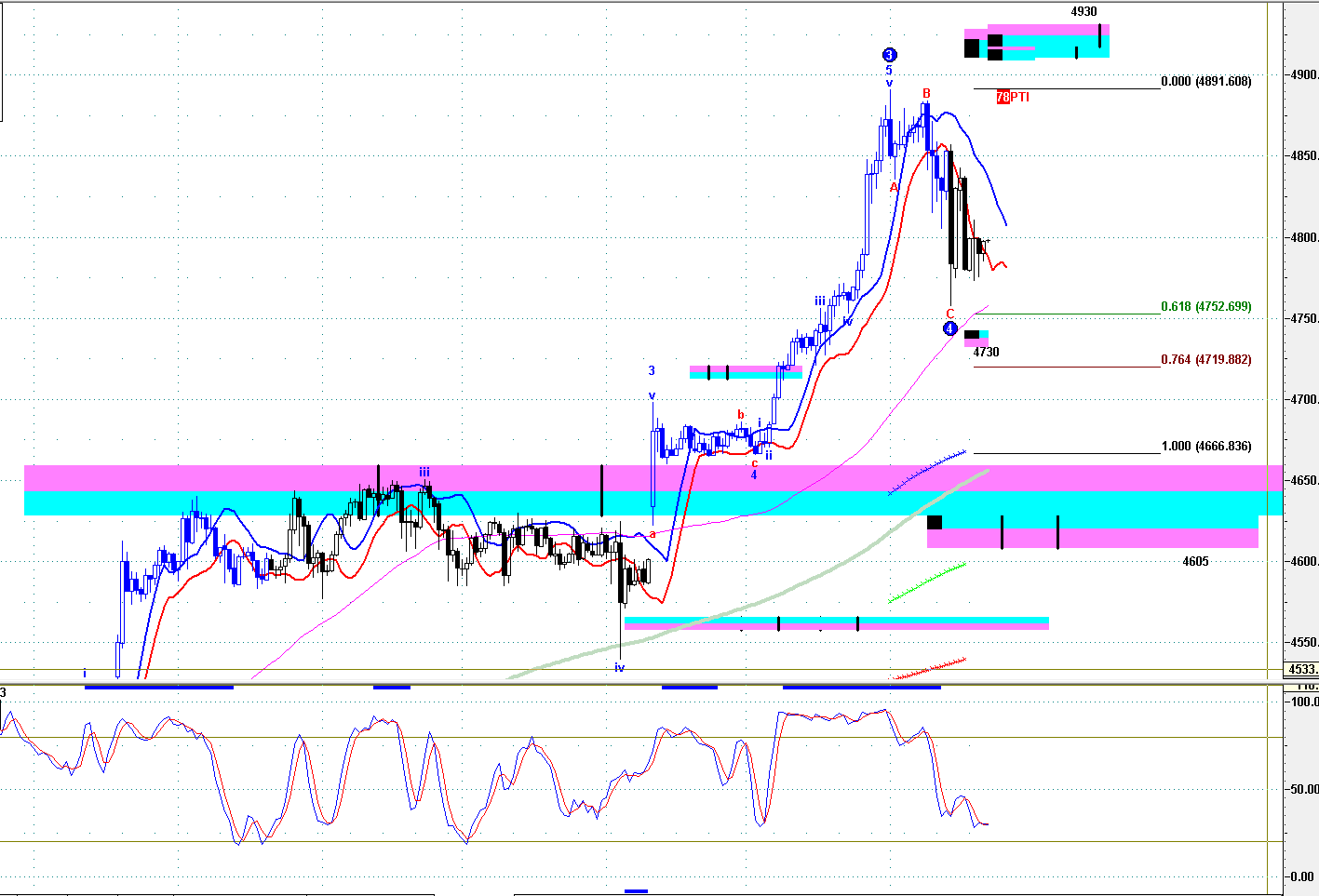
Task: Click the 1.000 (4666.836) Fibonacci level
Action: tap(1205, 446)
